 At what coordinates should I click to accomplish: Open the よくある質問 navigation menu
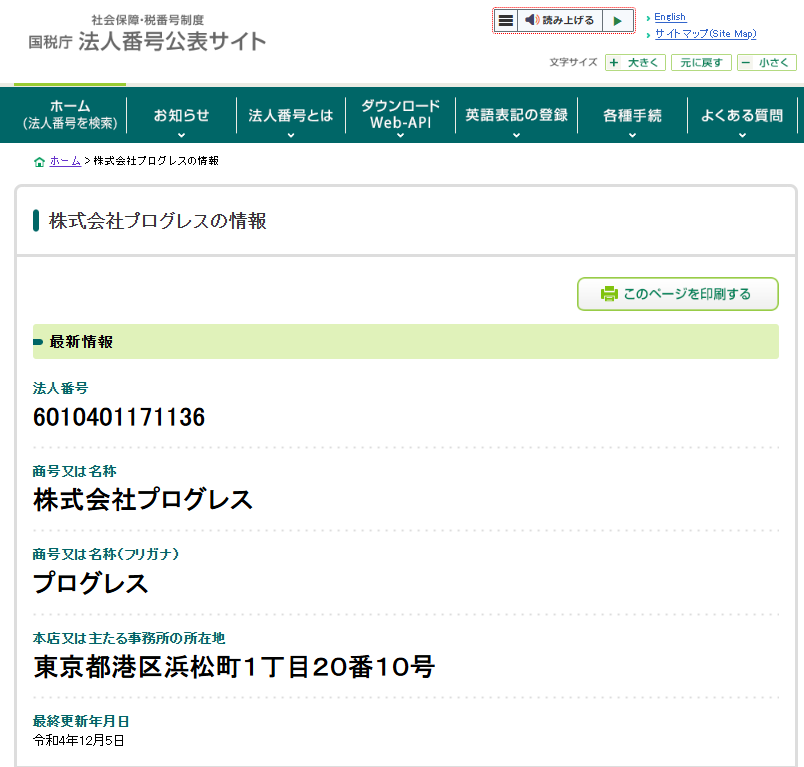742,115
